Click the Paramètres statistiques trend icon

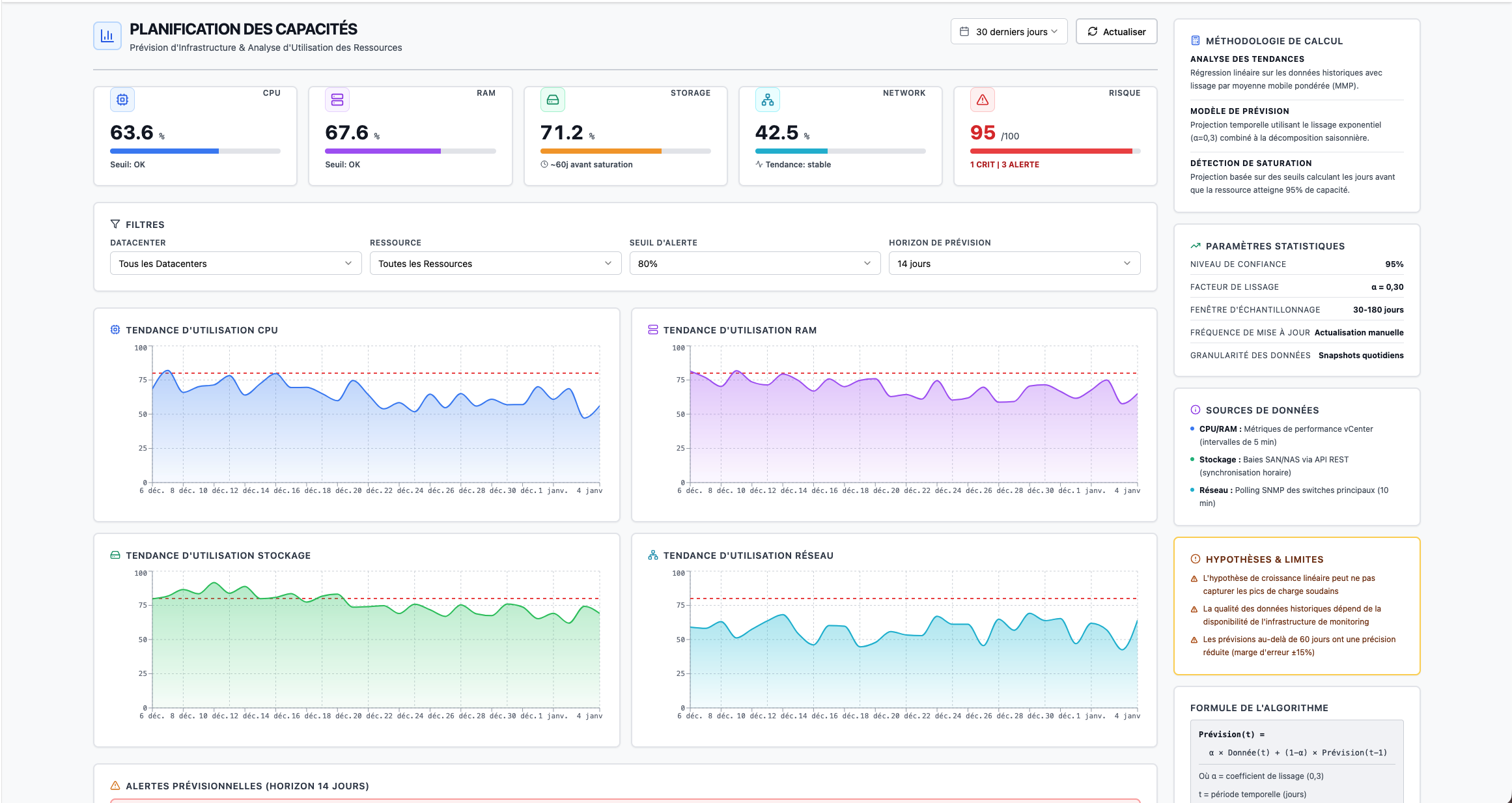(1195, 246)
